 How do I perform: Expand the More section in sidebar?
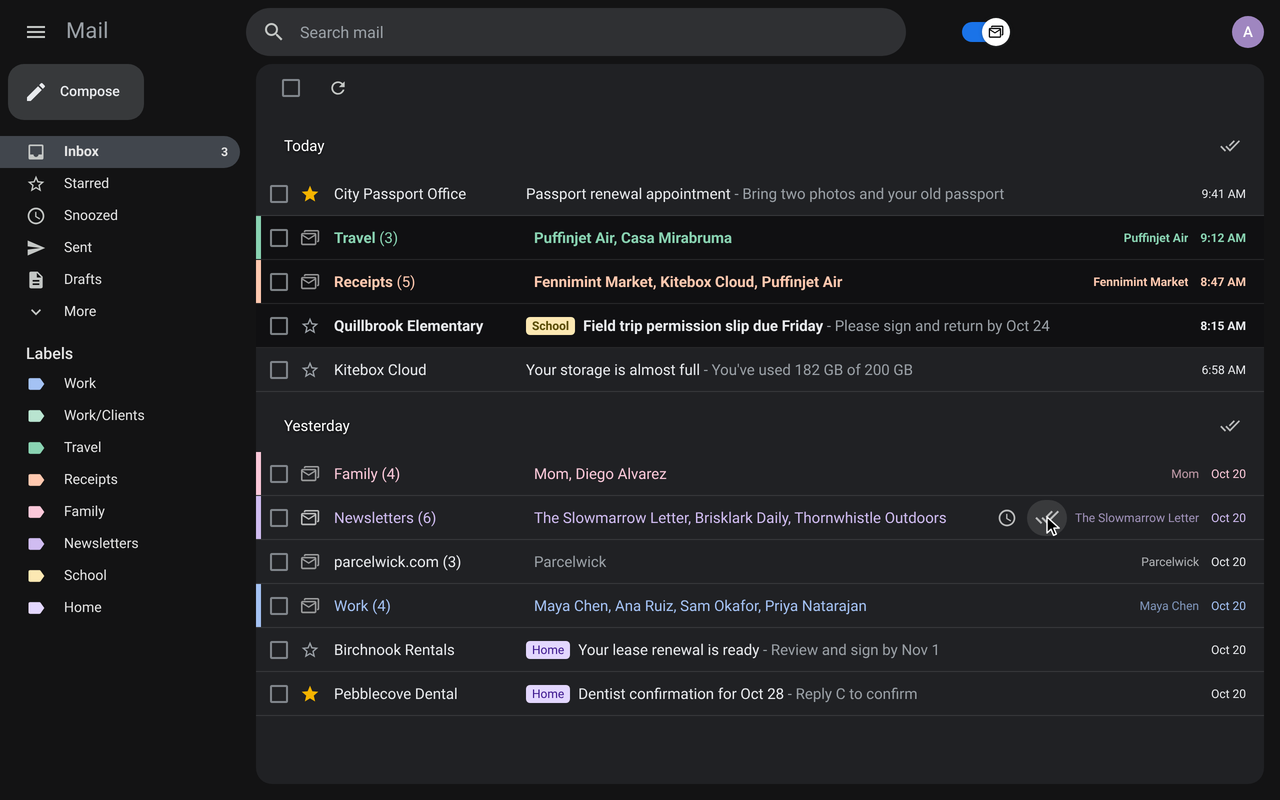(120, 312)
